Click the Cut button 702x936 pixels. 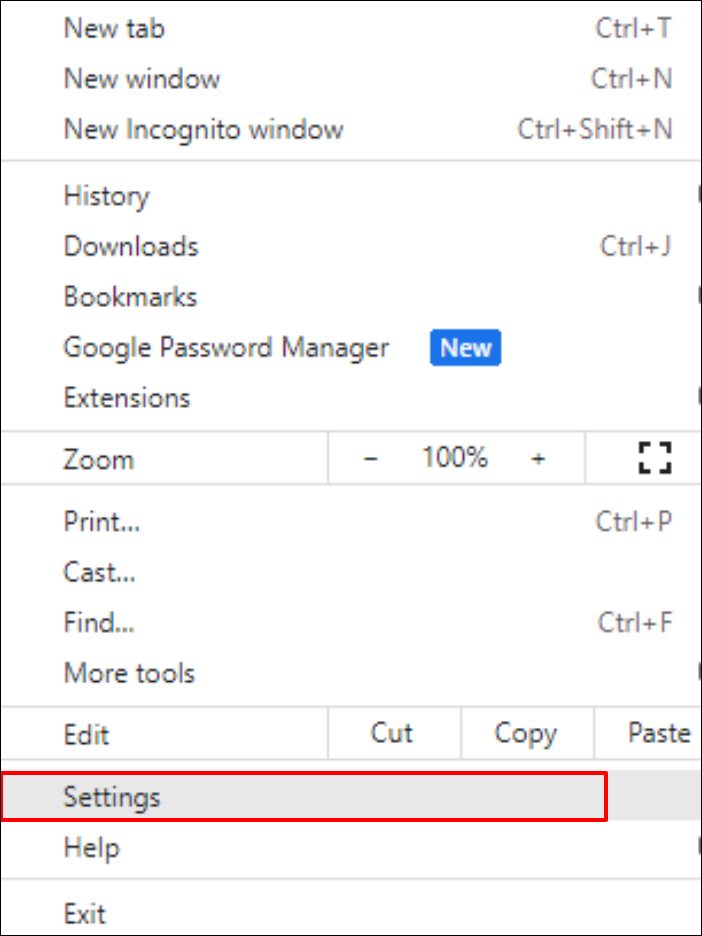pyautogui.click(x=392, y=734)
